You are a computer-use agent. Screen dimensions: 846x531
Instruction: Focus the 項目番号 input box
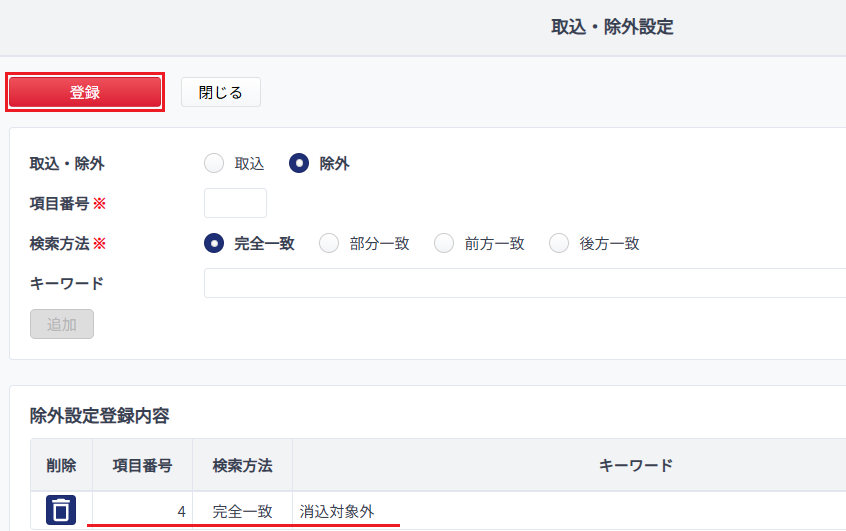(235, 203)
